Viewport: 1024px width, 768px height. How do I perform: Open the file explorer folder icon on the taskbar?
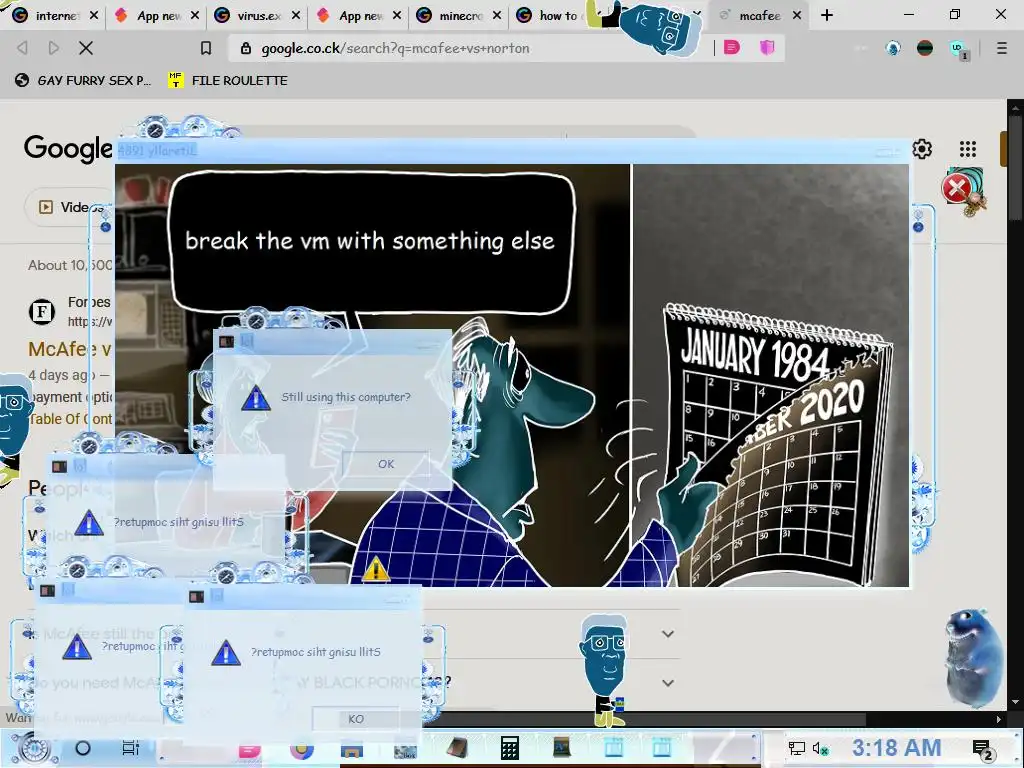coord(351,750)
